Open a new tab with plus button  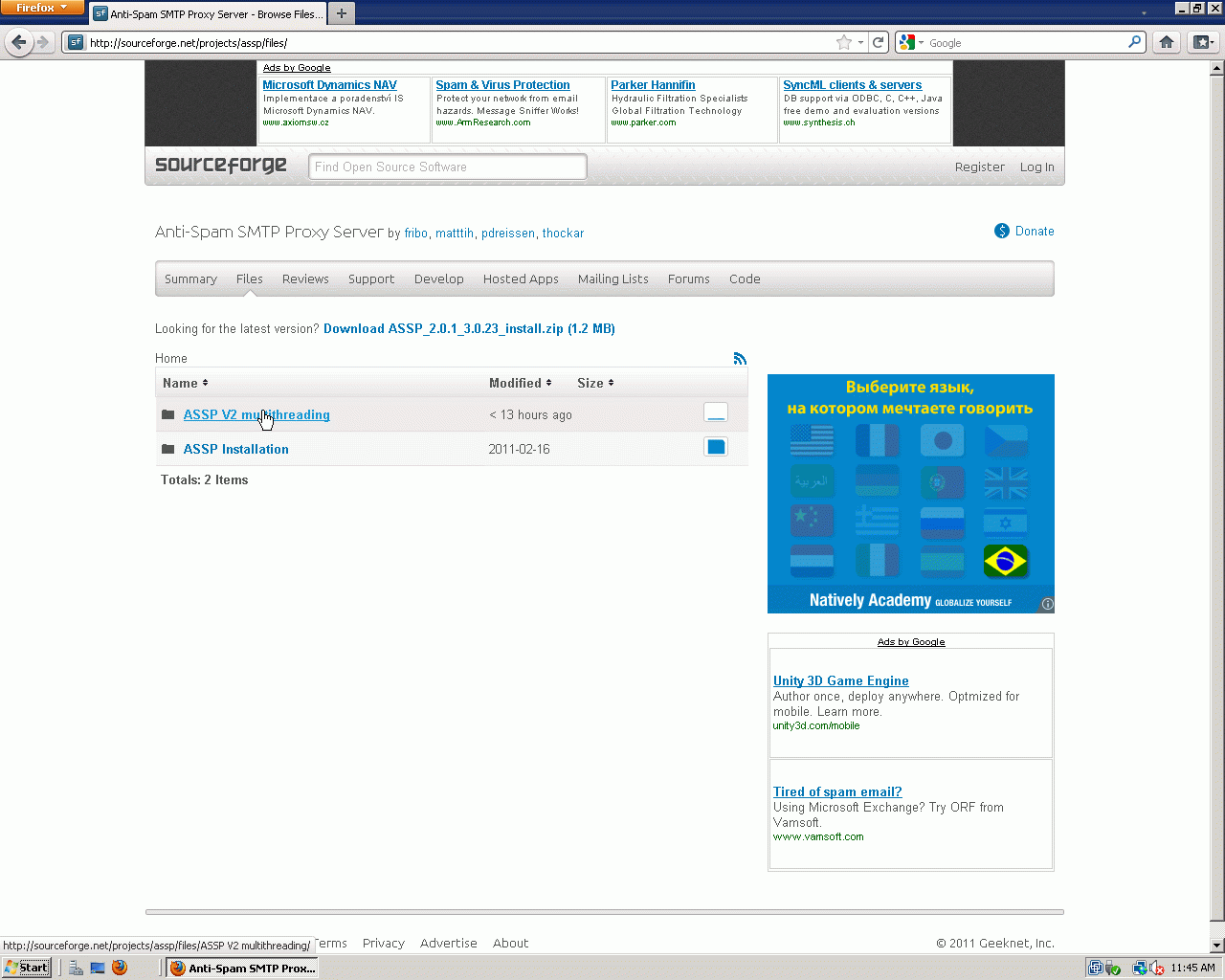coord(341,13)
